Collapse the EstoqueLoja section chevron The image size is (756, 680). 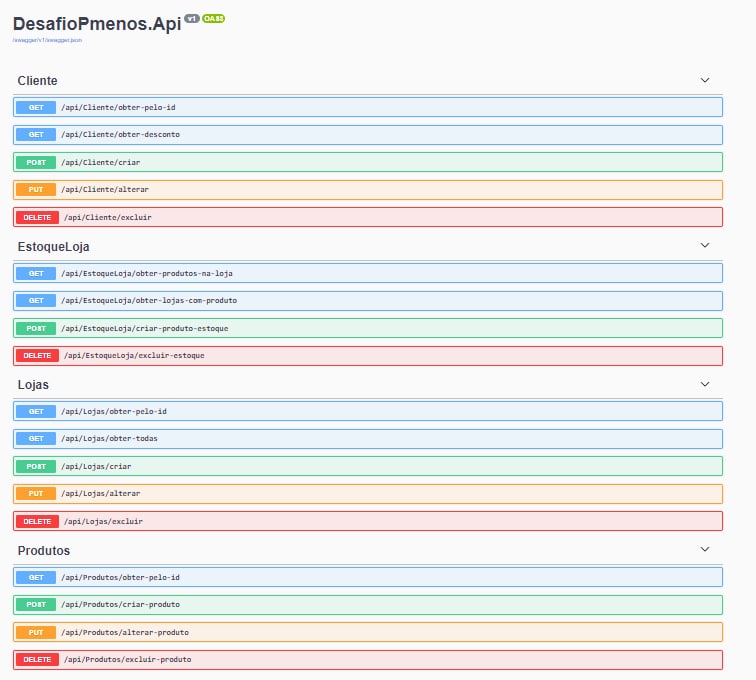(x=705, y=245)
